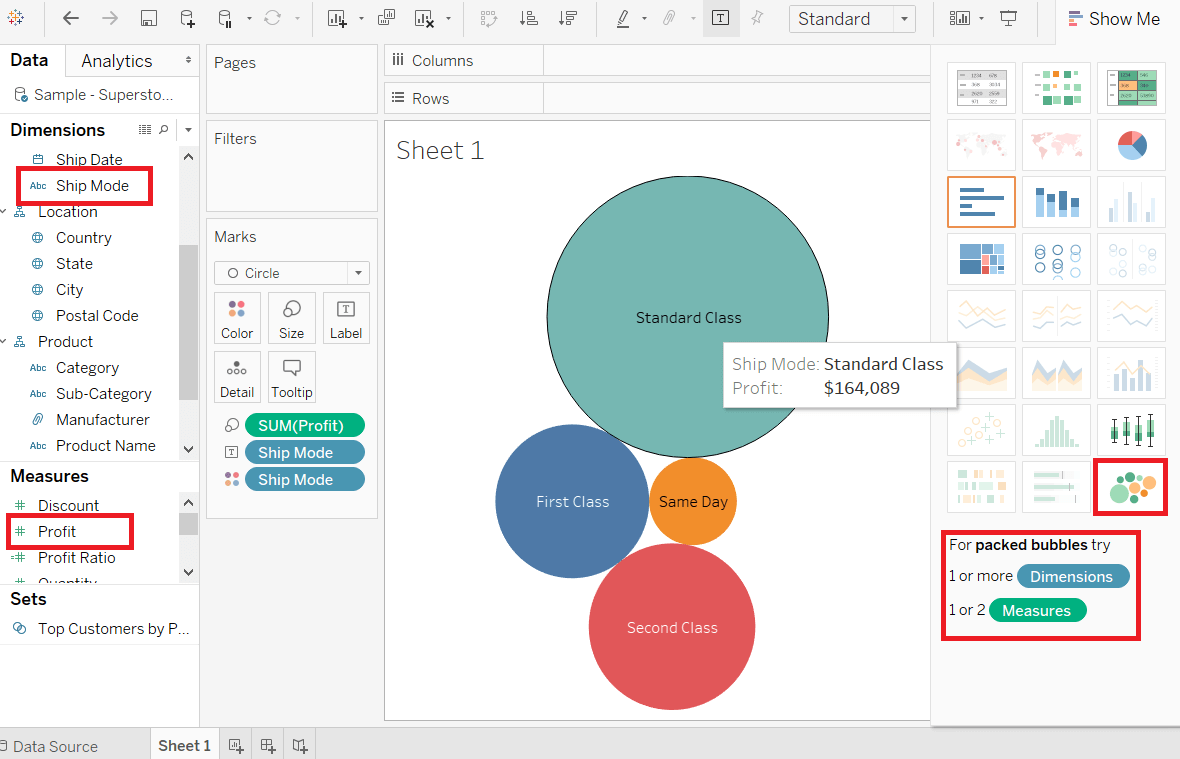The height and width of the screenshot is (759, 1180).
Task: Click the Show/Hide Cards icon
Action: coord(960,18)
